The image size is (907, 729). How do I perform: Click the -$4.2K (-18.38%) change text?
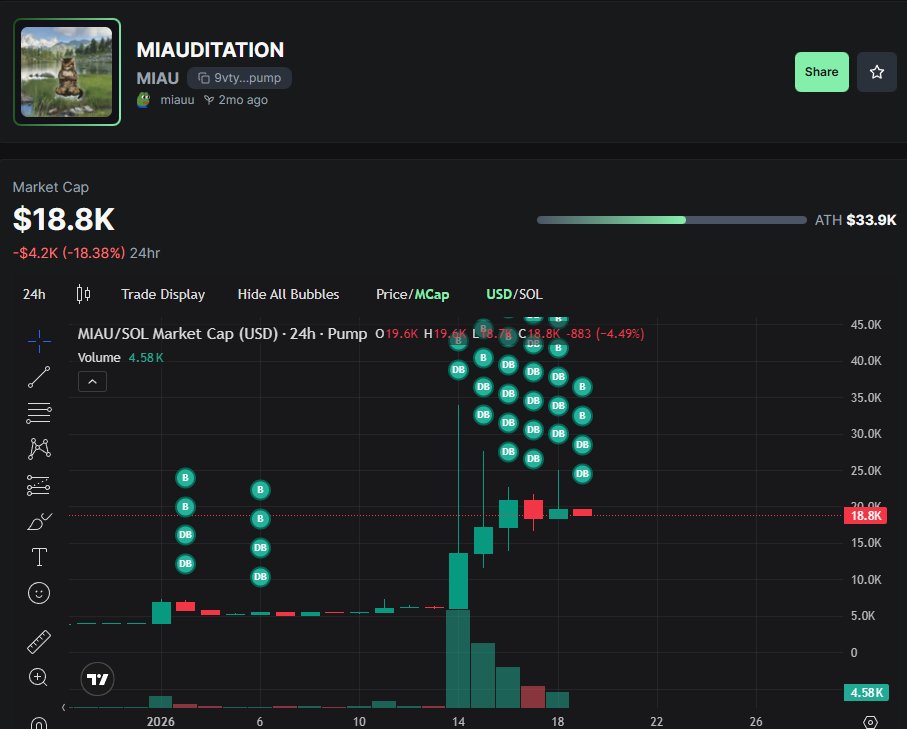tap(69, 253)
